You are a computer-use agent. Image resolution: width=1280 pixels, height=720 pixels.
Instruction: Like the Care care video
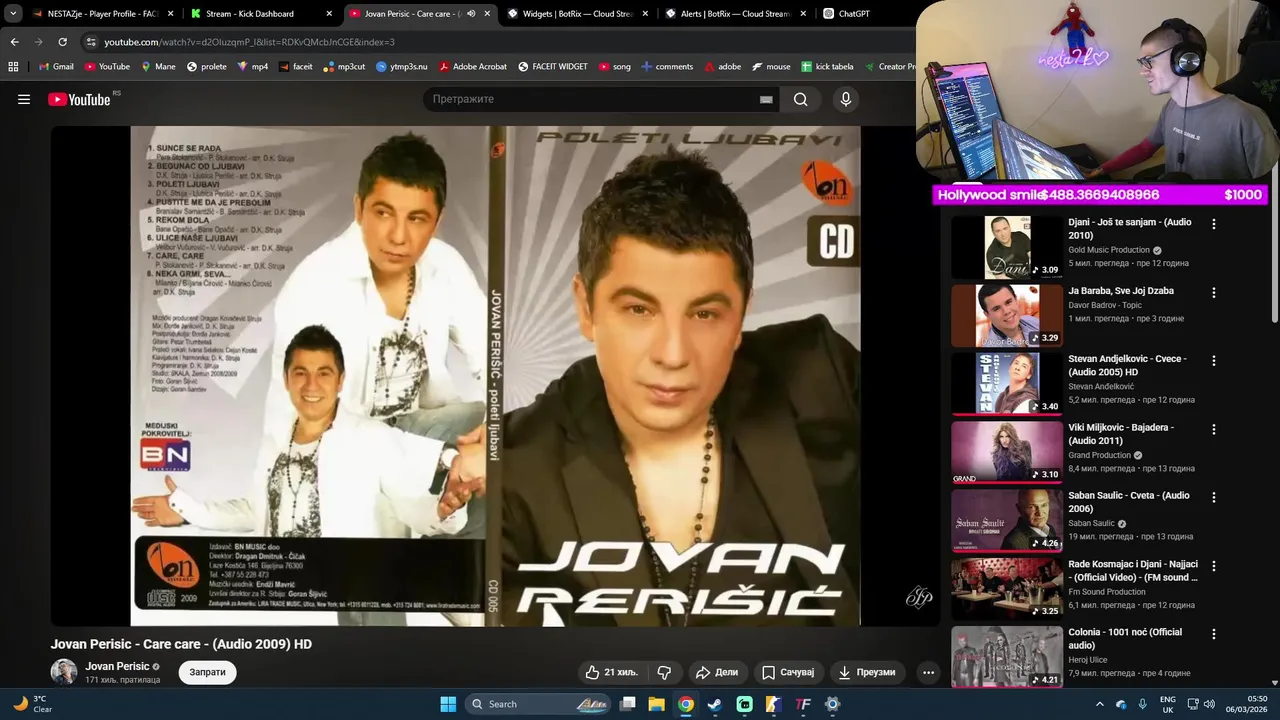(x=611, y=672)
